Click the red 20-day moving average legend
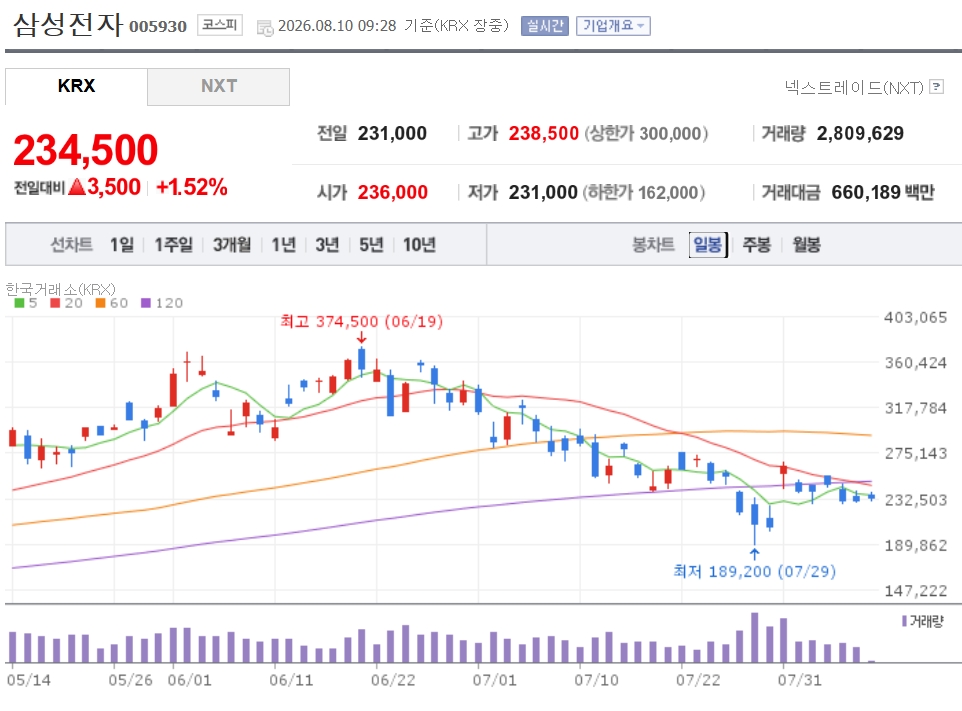 (x=66, y=303)
